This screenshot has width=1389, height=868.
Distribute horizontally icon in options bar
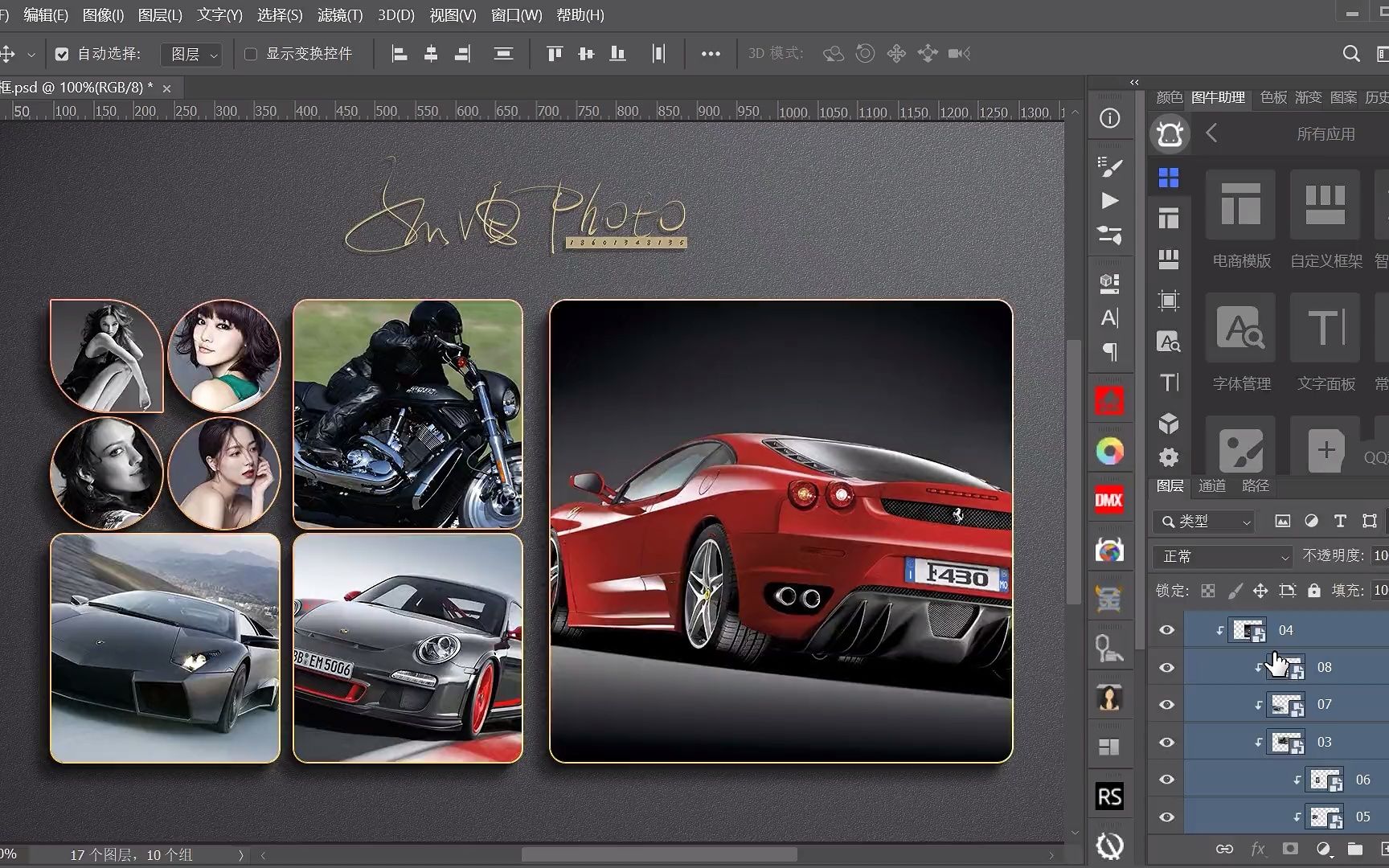pos(658,54)
